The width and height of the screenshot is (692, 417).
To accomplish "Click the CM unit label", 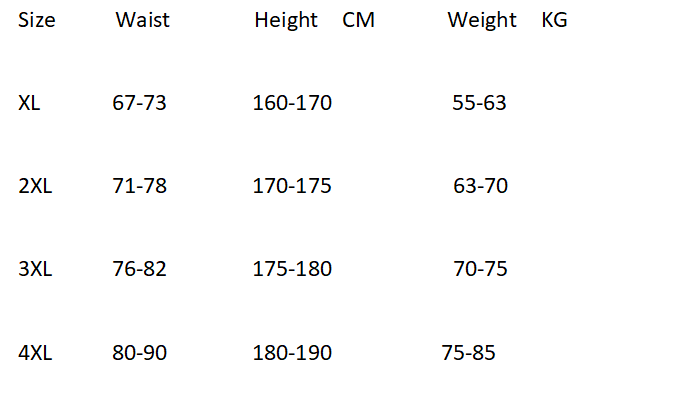I will 358,20.
